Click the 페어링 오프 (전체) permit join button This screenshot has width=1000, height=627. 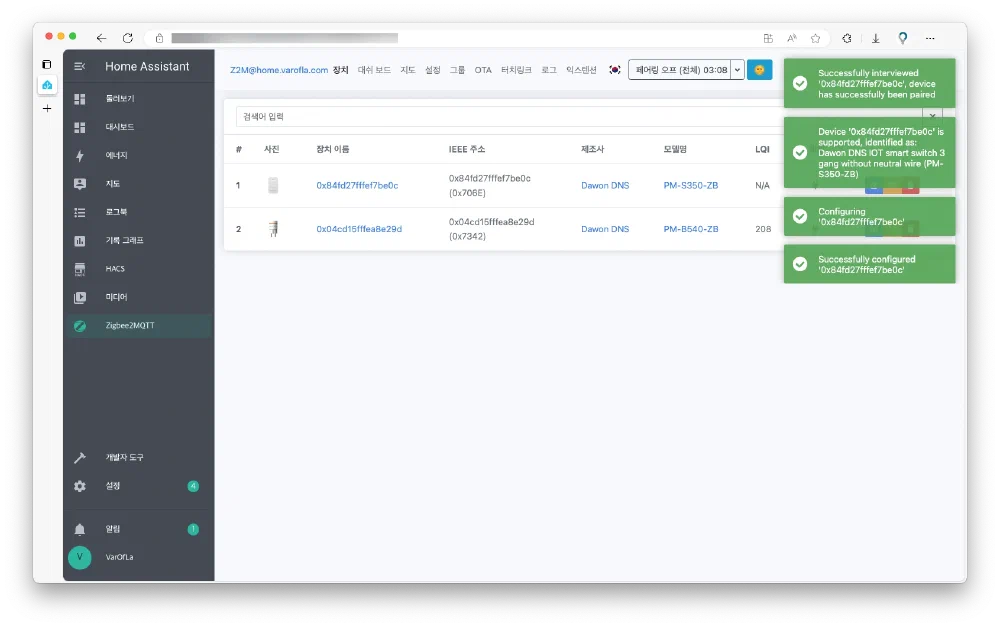click(680, 70)
